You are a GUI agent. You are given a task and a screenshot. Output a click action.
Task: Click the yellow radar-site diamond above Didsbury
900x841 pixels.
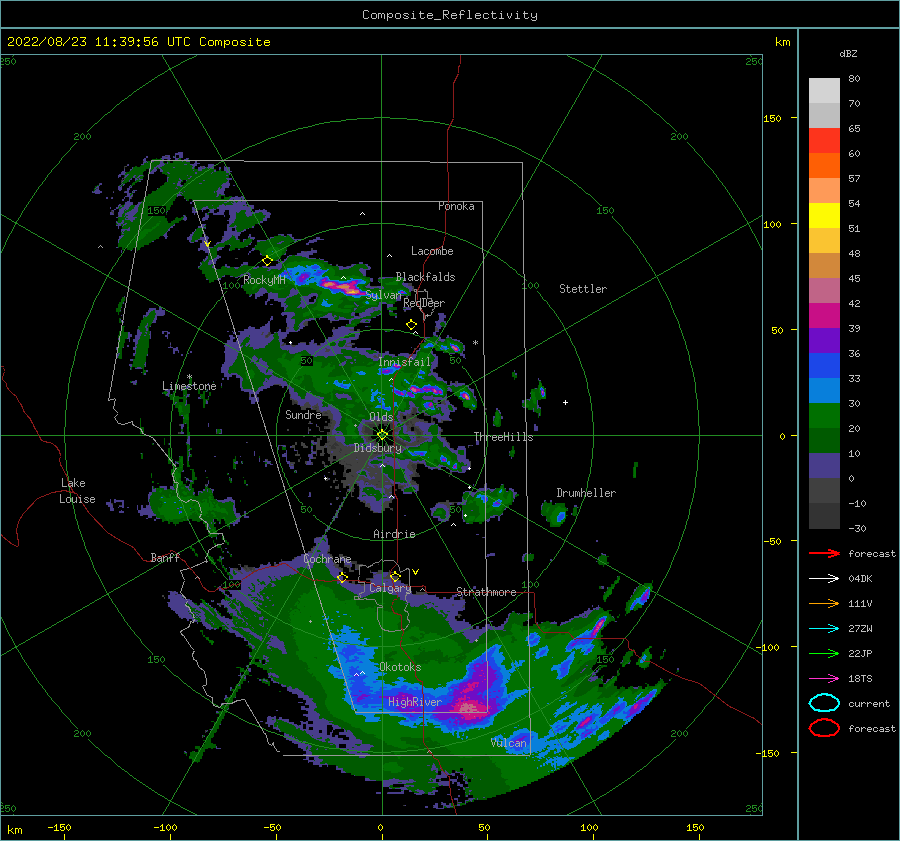click(x=382, y=435)
